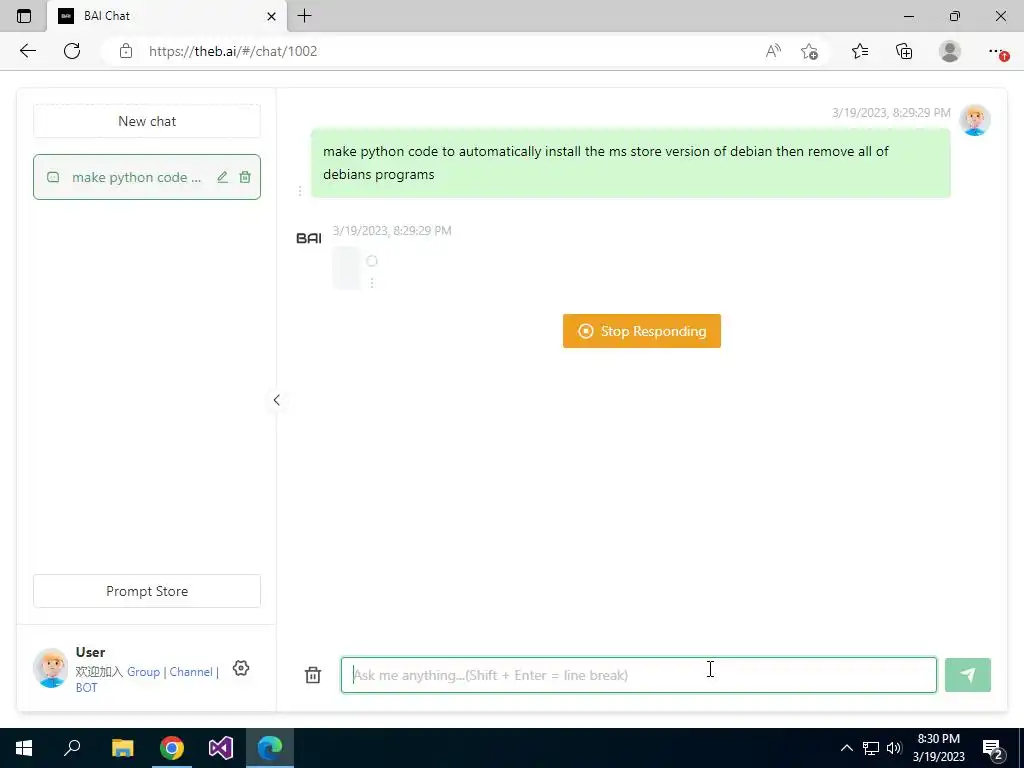Image resolution: width=1024 pixels, height=768 pixels.
Task: Click the Microsoft Edge taskbar icon
Action: tap(270, 748)
